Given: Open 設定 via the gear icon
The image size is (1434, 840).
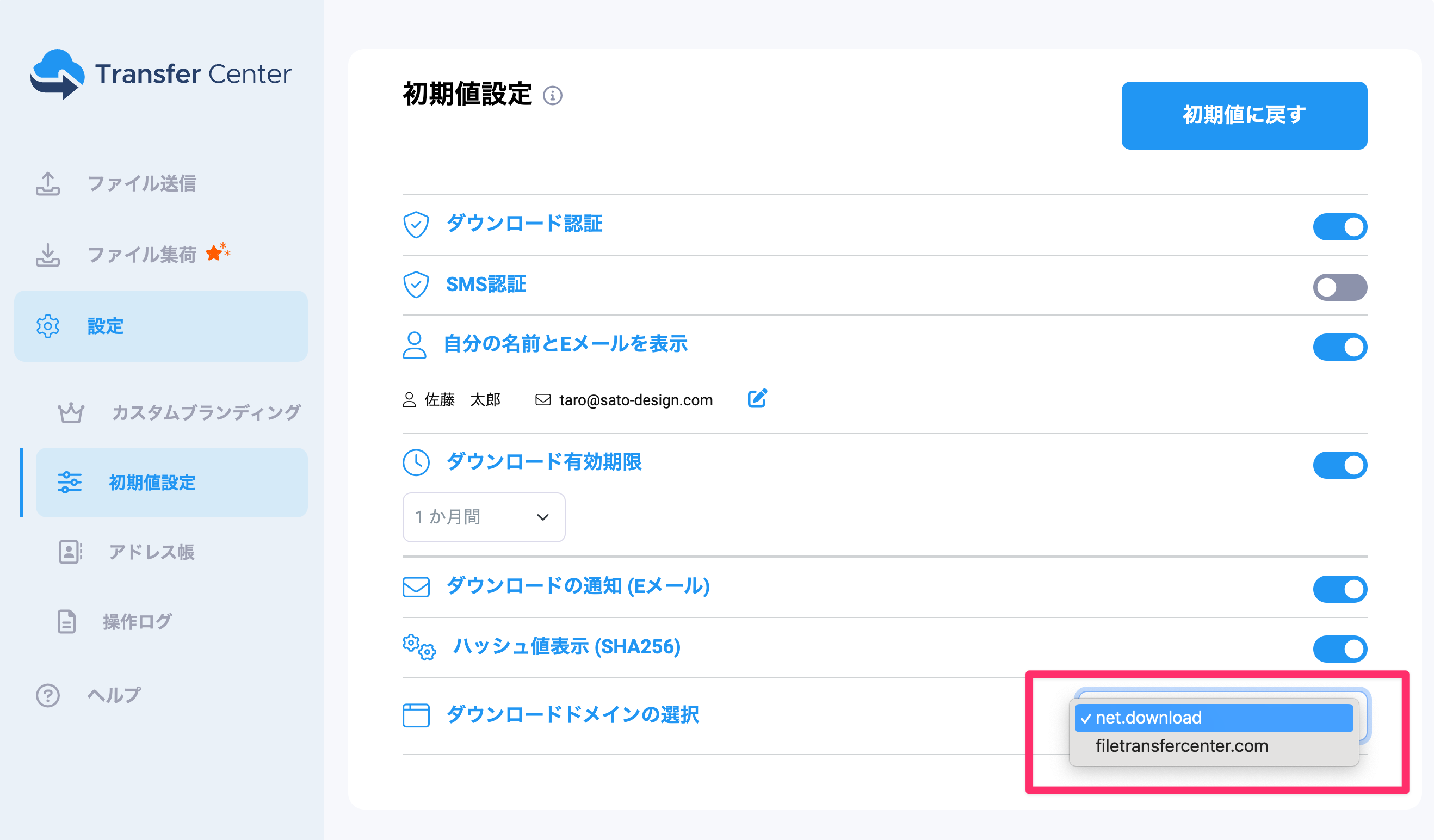Looking at the screenshot, I should pos(48,326).
